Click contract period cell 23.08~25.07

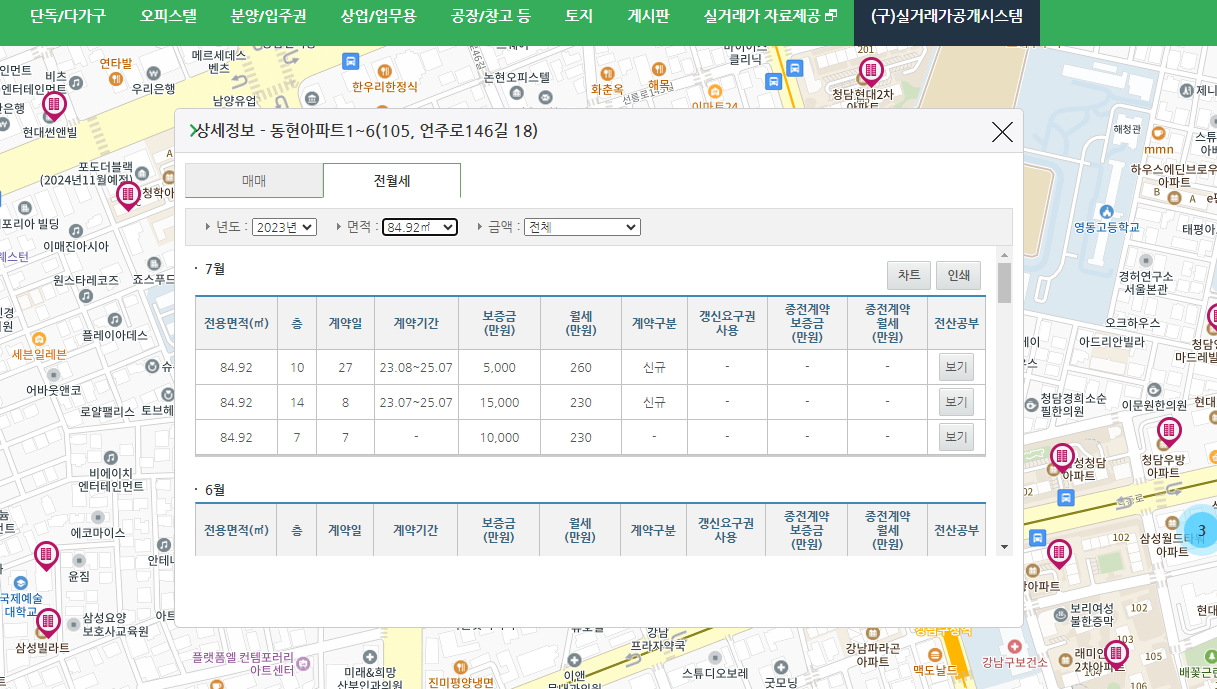coord(416,367)
